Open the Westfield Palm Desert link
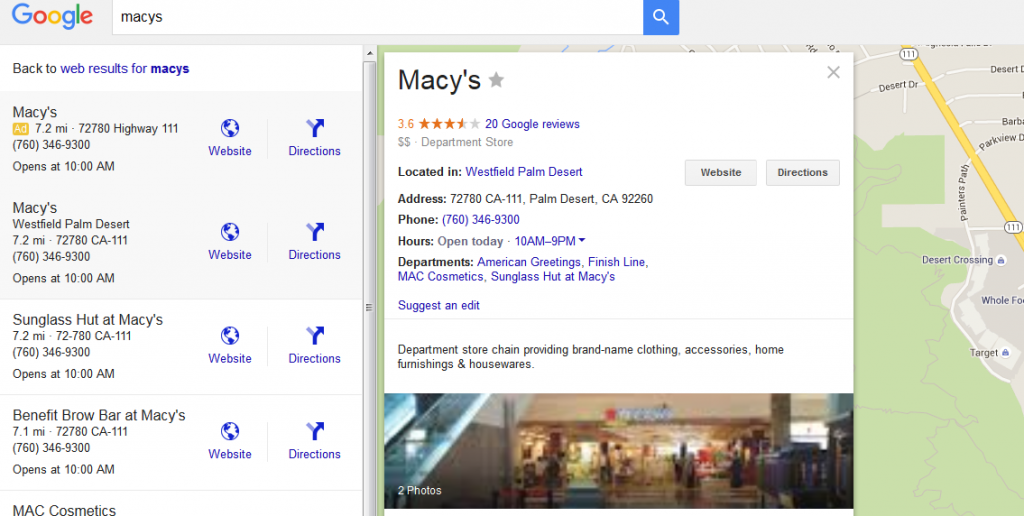Viewport: 1024px width, 516px height. click(524, 172)
